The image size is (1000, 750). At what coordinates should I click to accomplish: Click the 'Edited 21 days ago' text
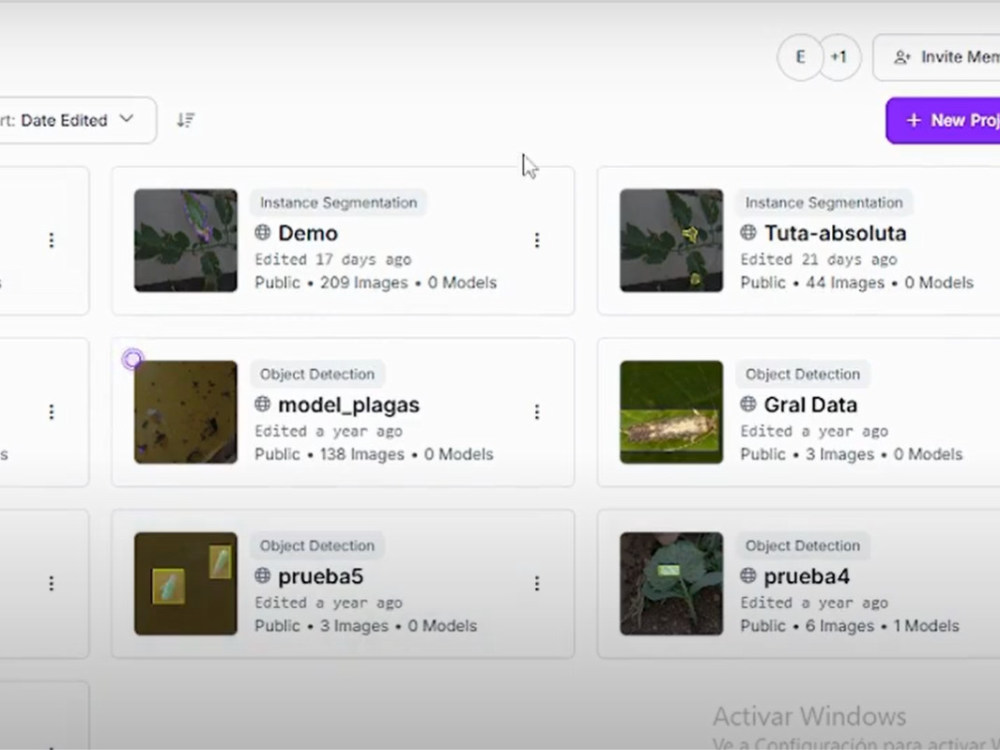[x=819, y=260]
